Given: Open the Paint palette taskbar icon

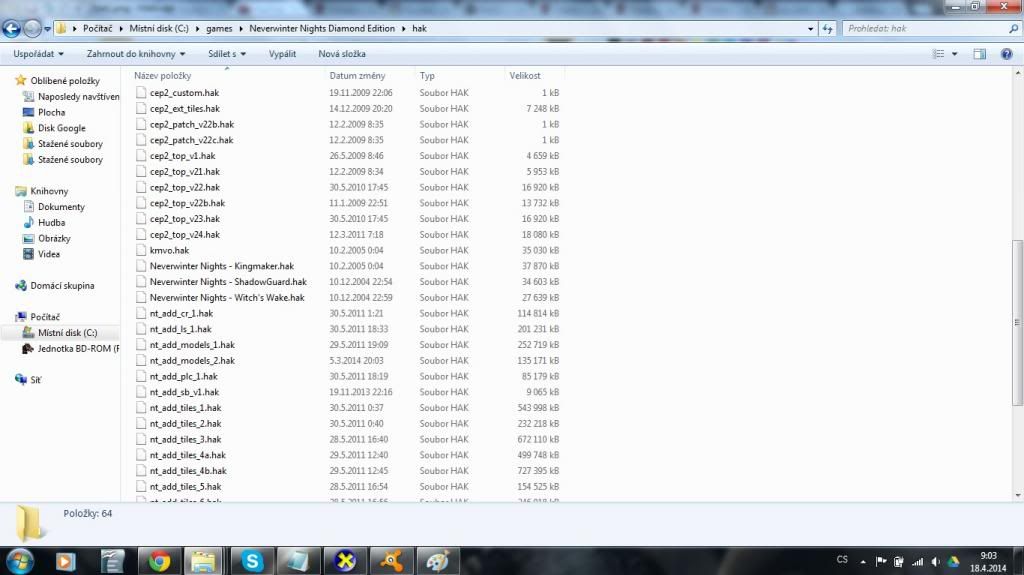Looking at the screenshot, I should (x=437, y=561).
